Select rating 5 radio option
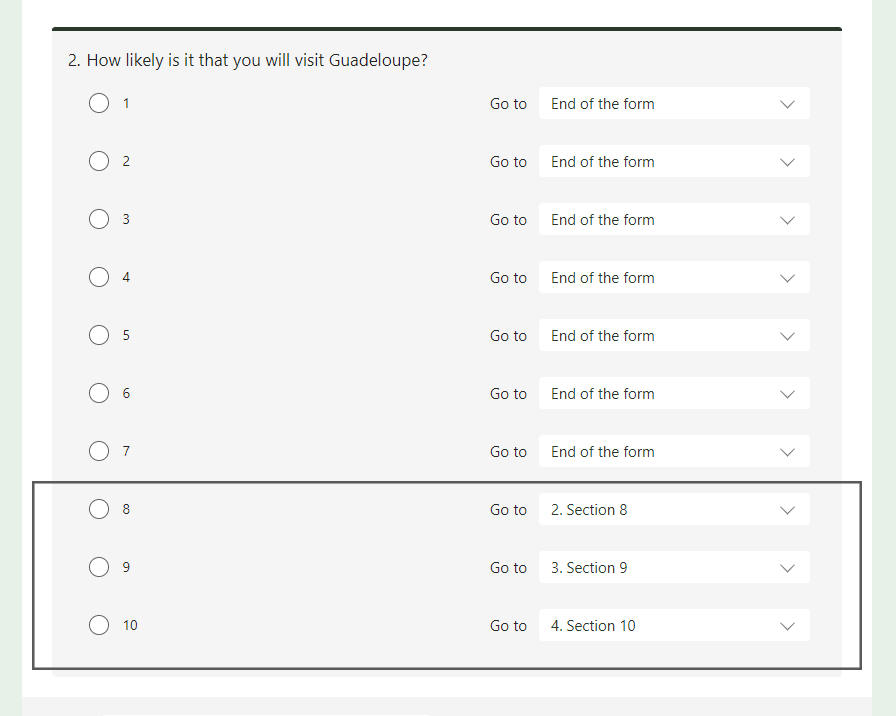 [x=99, y=335]
